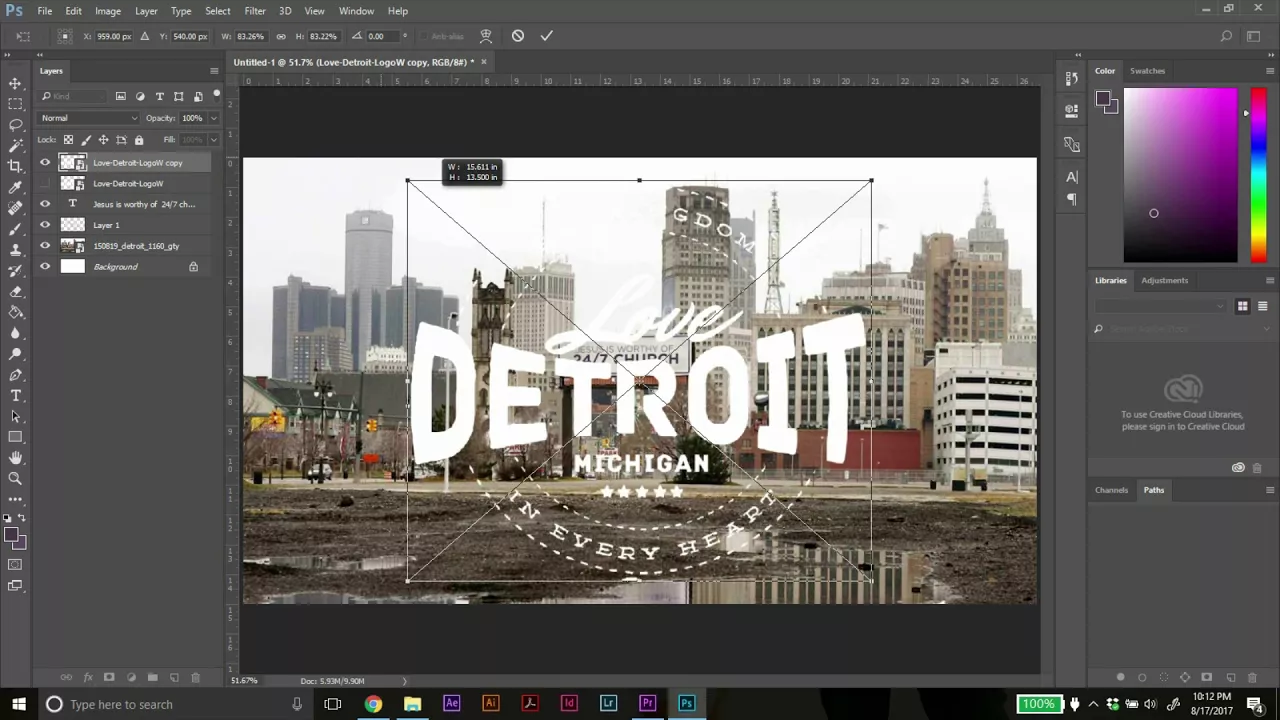Screen dimensions: 1280x720
Task: Select the Hand tool
Action: click(15, 458)
